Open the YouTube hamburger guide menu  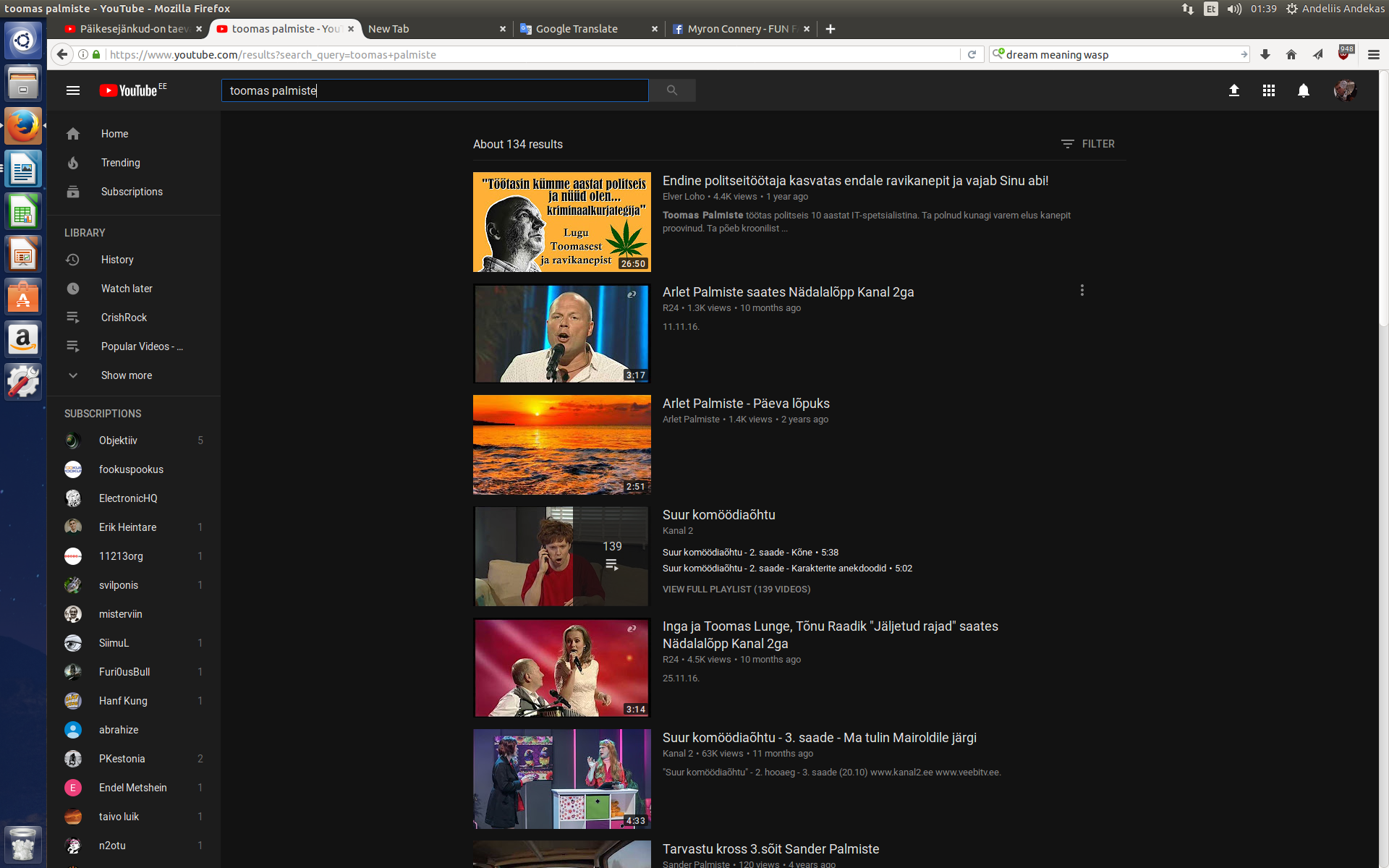(x=72, y=90)
